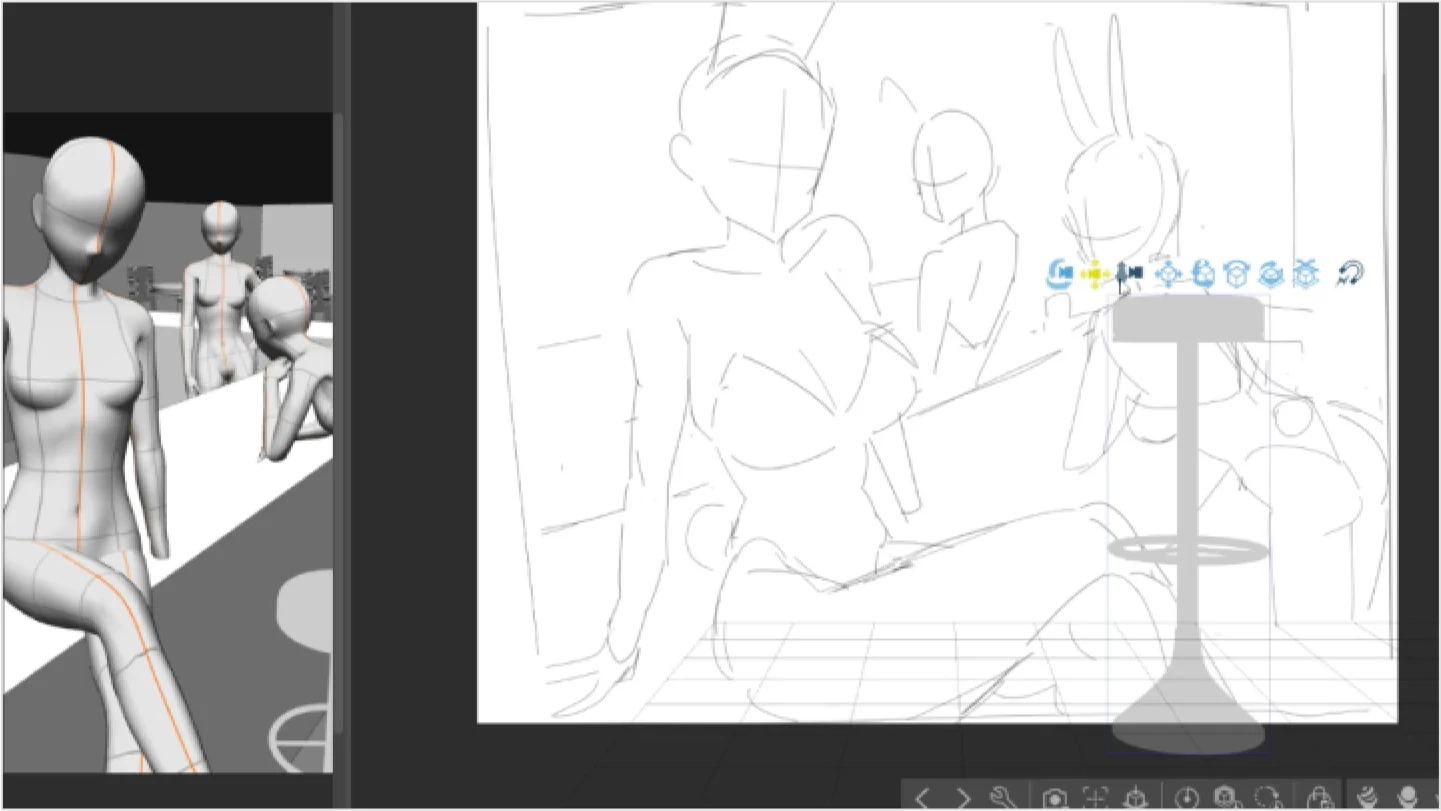Screen dimensions: 1441x811
Task: Open the camera angle preset icon
Action: pos(1054,797)
